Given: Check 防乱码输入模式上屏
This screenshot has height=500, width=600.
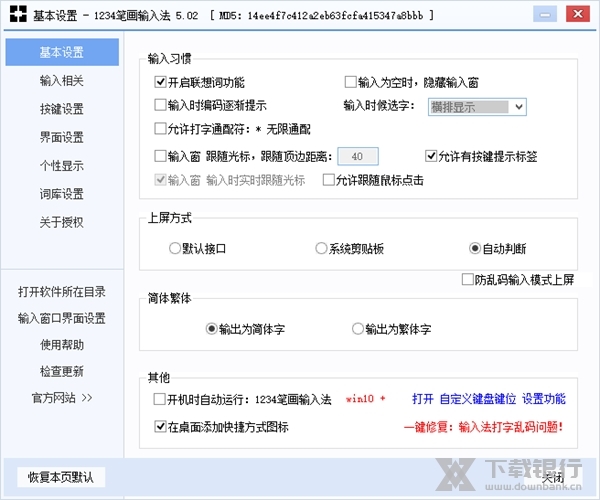Looking at the screenshot, I should pyautogui.click(x=468, y=280).
